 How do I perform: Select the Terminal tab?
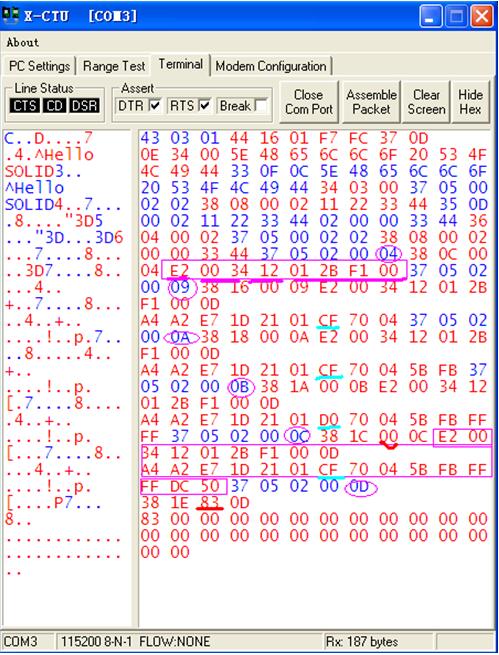[x=180, y=64]
